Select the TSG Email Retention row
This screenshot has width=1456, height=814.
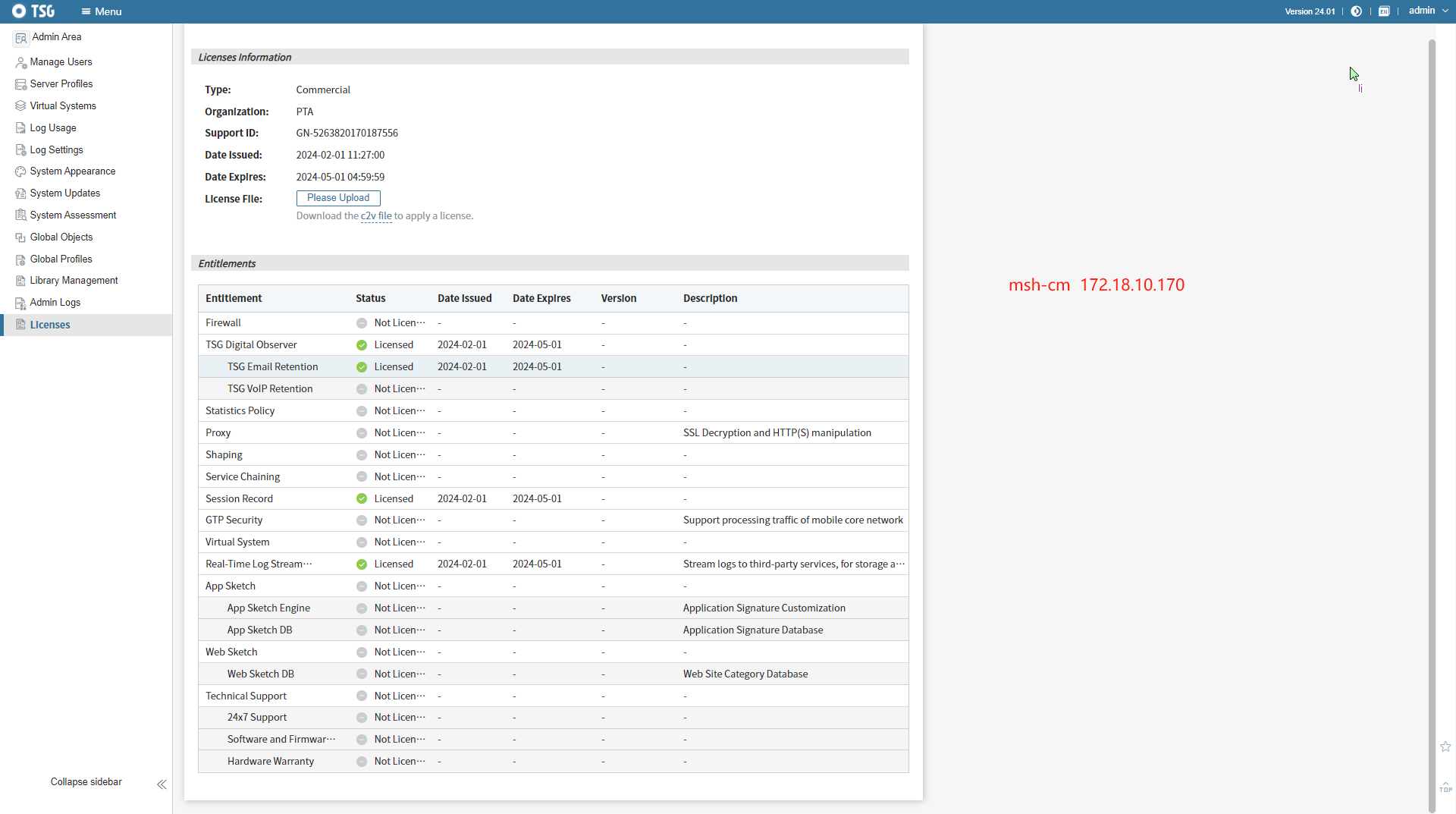(272, 367)
